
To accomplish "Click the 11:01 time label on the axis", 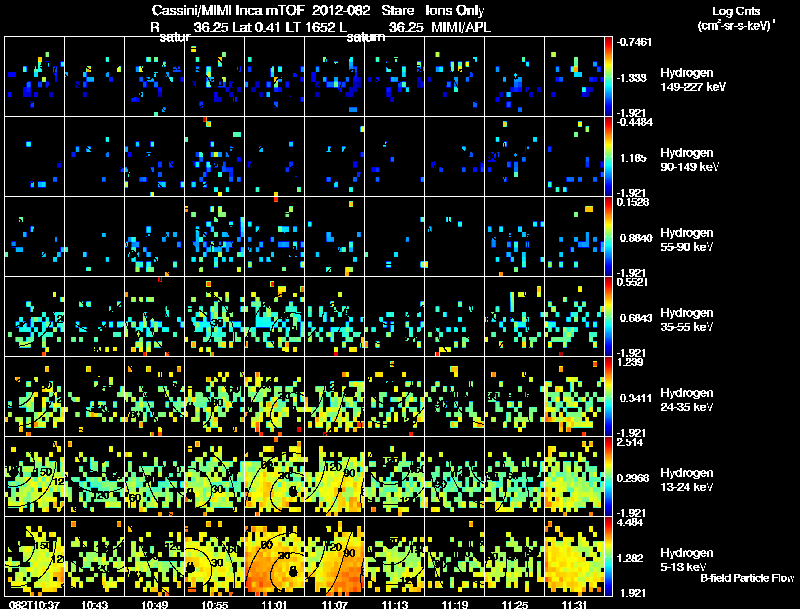I will (x=274, y=604).
